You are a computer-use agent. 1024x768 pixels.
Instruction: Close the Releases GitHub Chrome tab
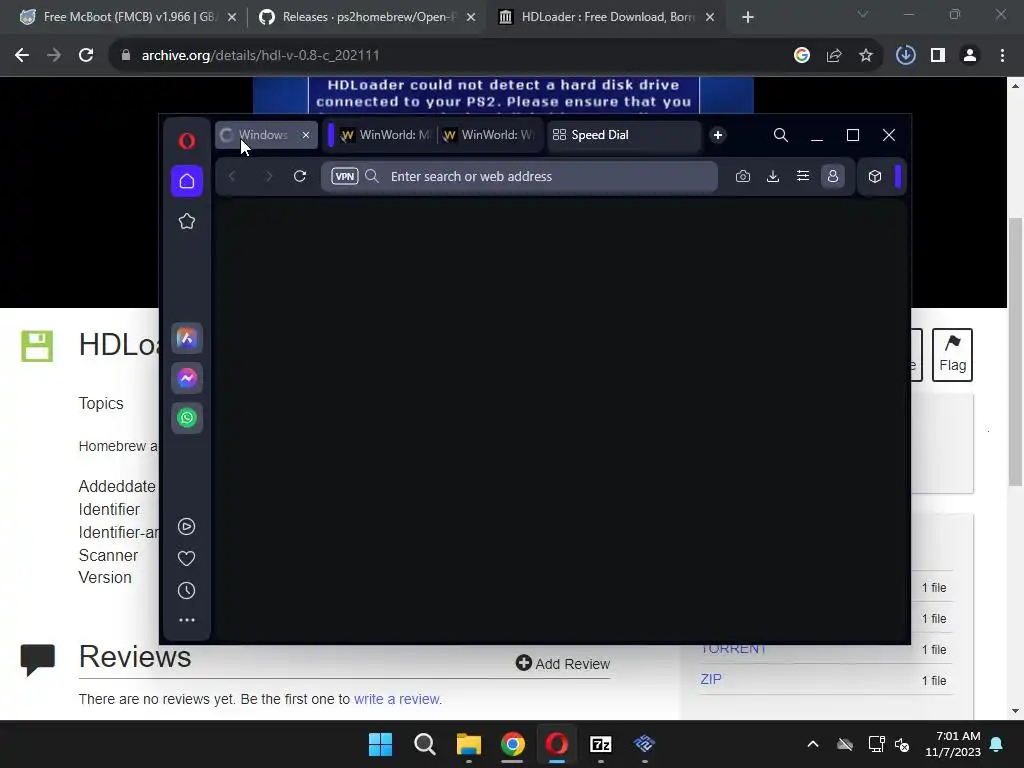pos(471,18)
